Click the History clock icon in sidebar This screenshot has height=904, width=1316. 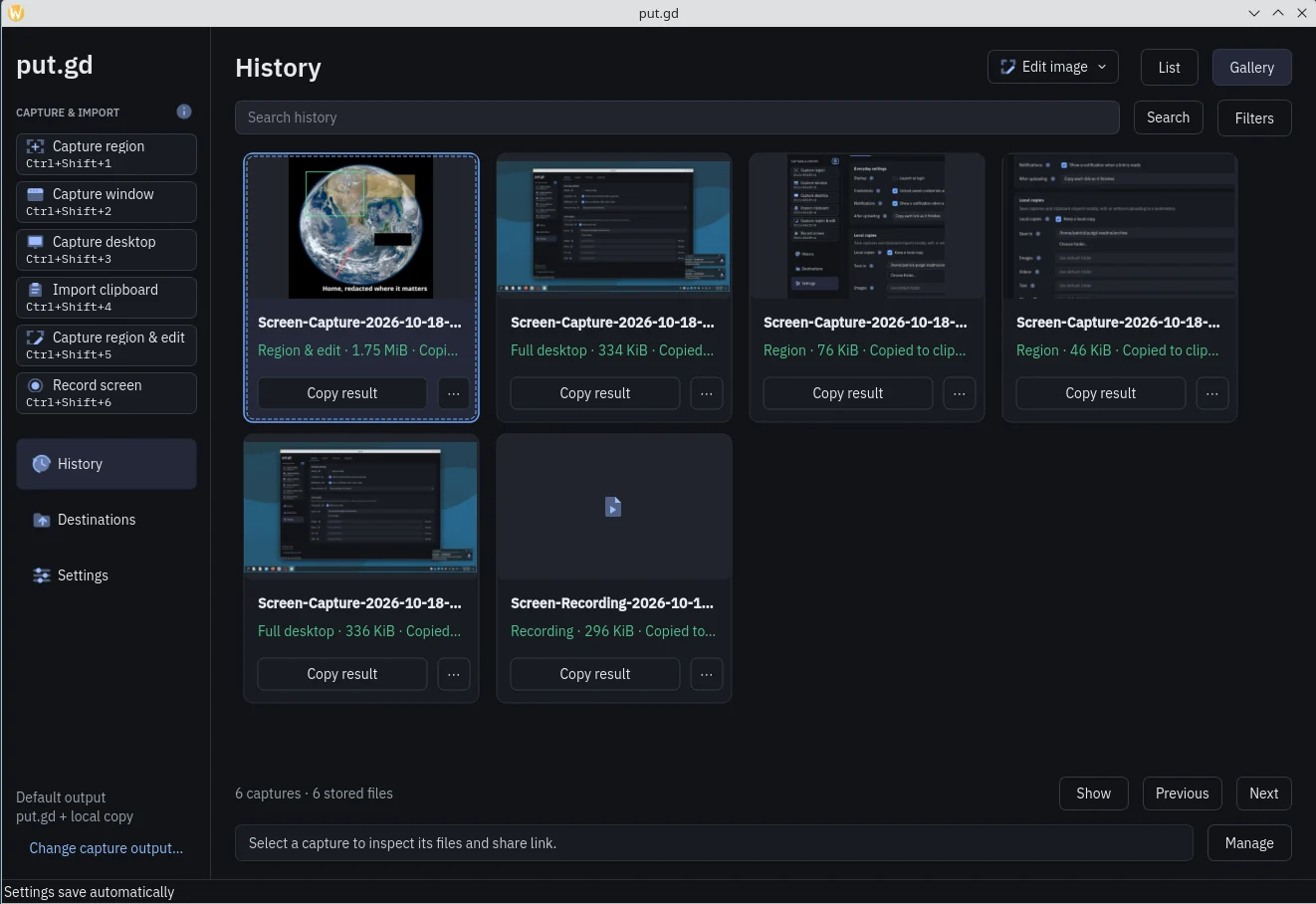[x=42, y=464]
